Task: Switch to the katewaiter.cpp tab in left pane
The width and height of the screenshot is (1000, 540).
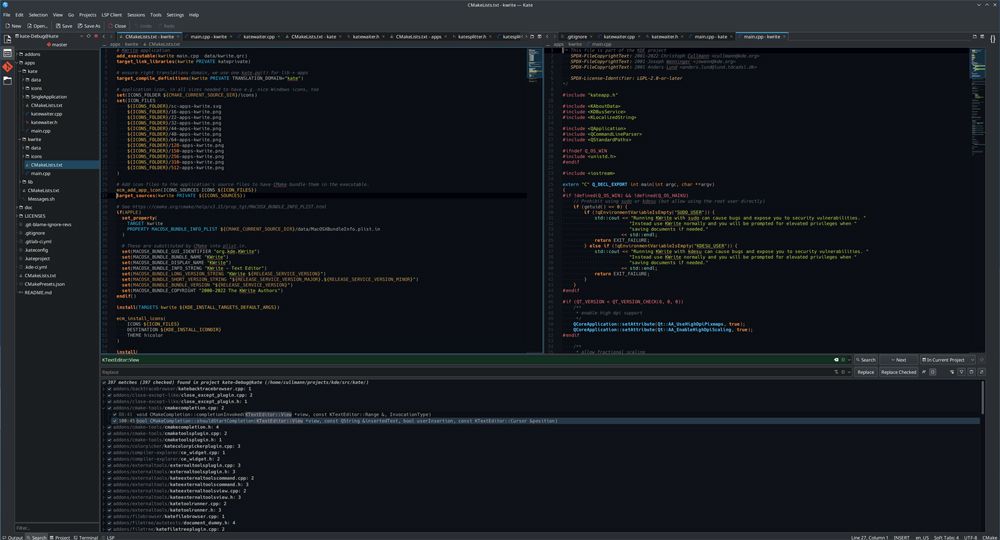Action: coord(258,36)
